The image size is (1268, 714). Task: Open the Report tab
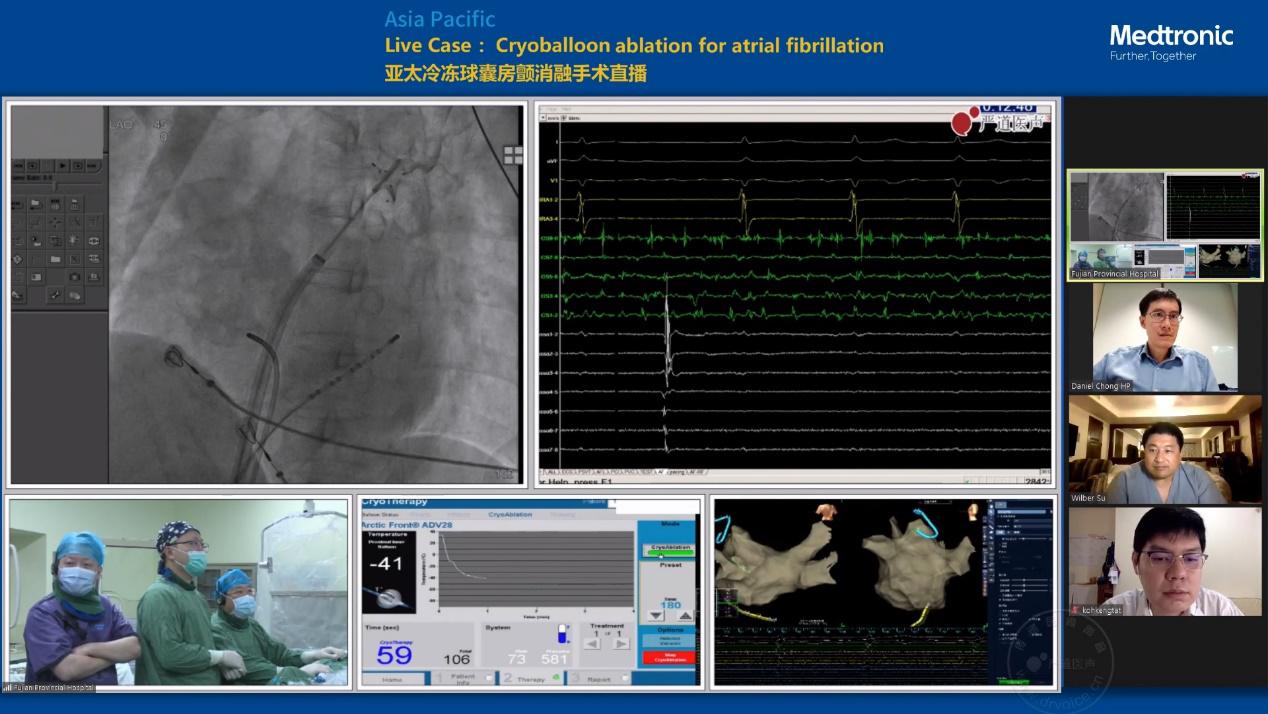602,678
